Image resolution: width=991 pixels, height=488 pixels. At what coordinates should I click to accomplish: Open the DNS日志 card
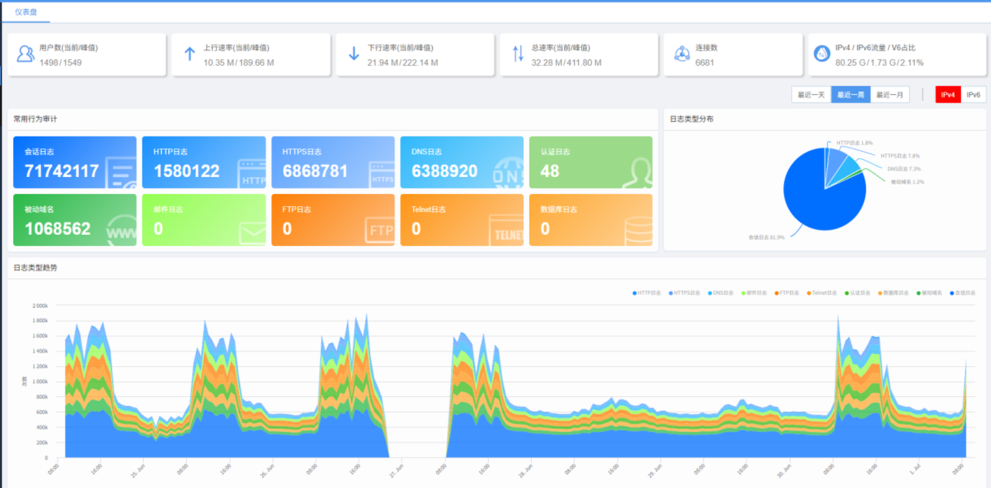pyautogui.click(x=462, y=162)
